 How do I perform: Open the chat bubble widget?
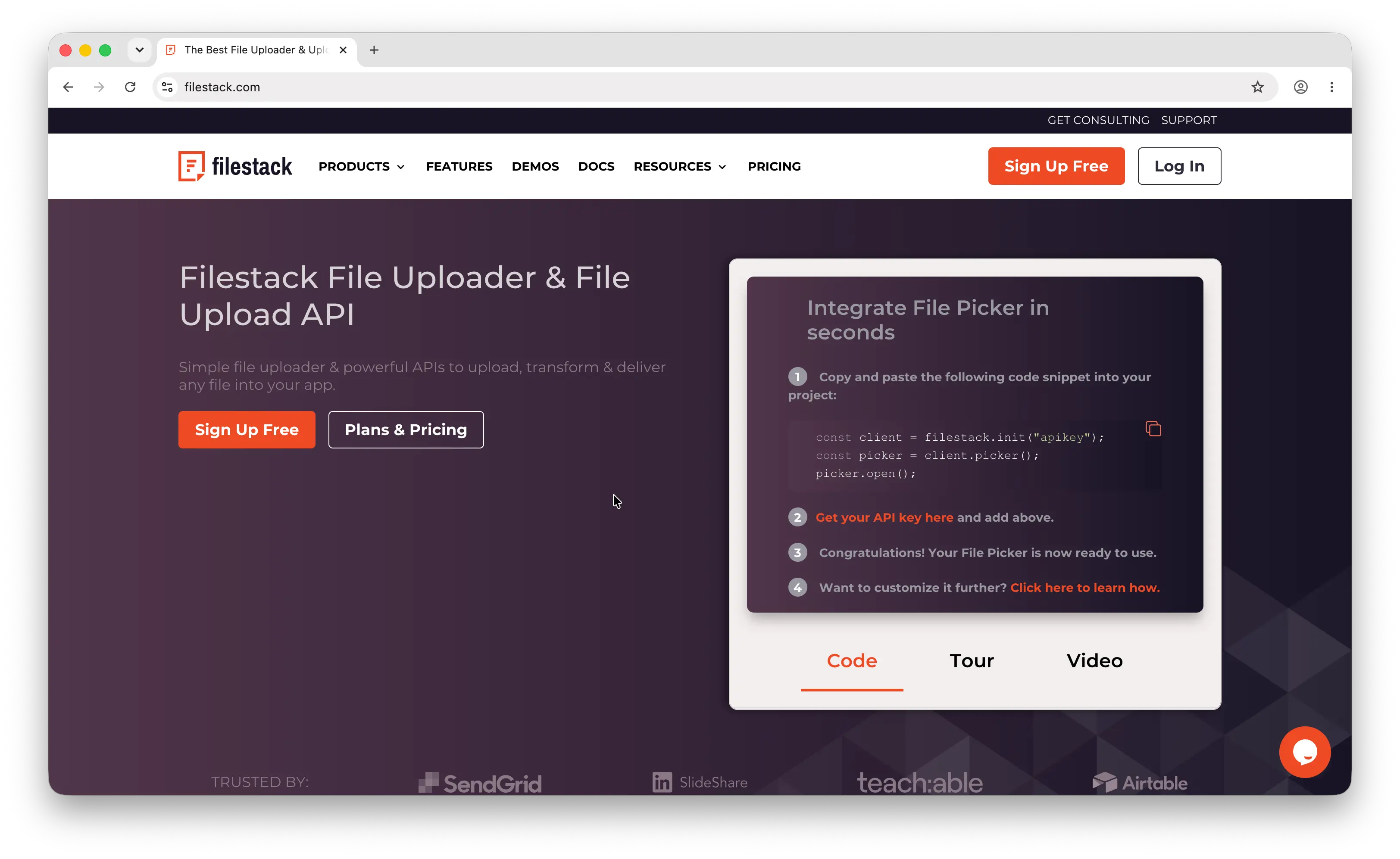[1304, 752]
